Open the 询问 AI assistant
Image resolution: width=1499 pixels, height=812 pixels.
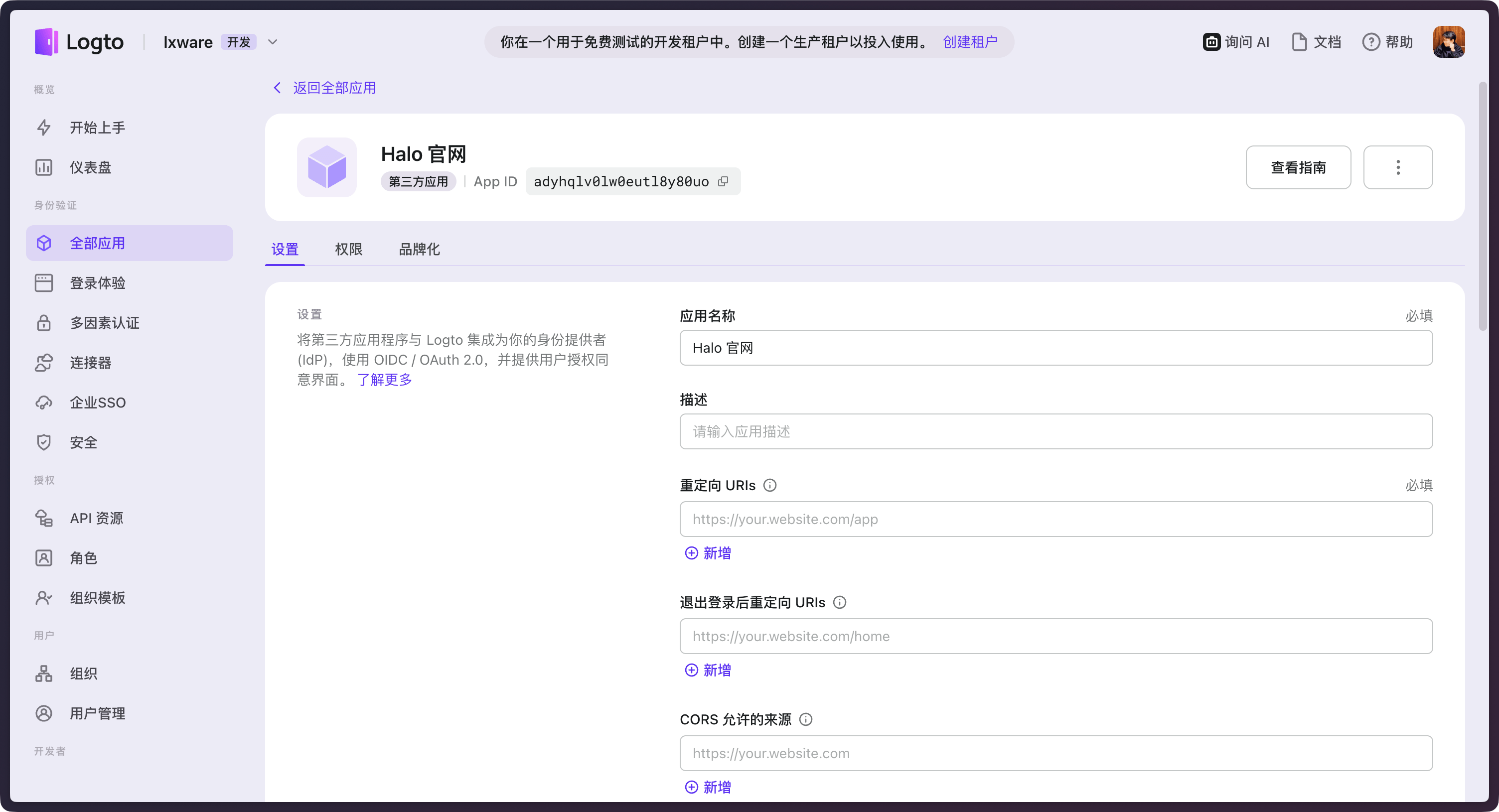click(x=1236, y=42)
